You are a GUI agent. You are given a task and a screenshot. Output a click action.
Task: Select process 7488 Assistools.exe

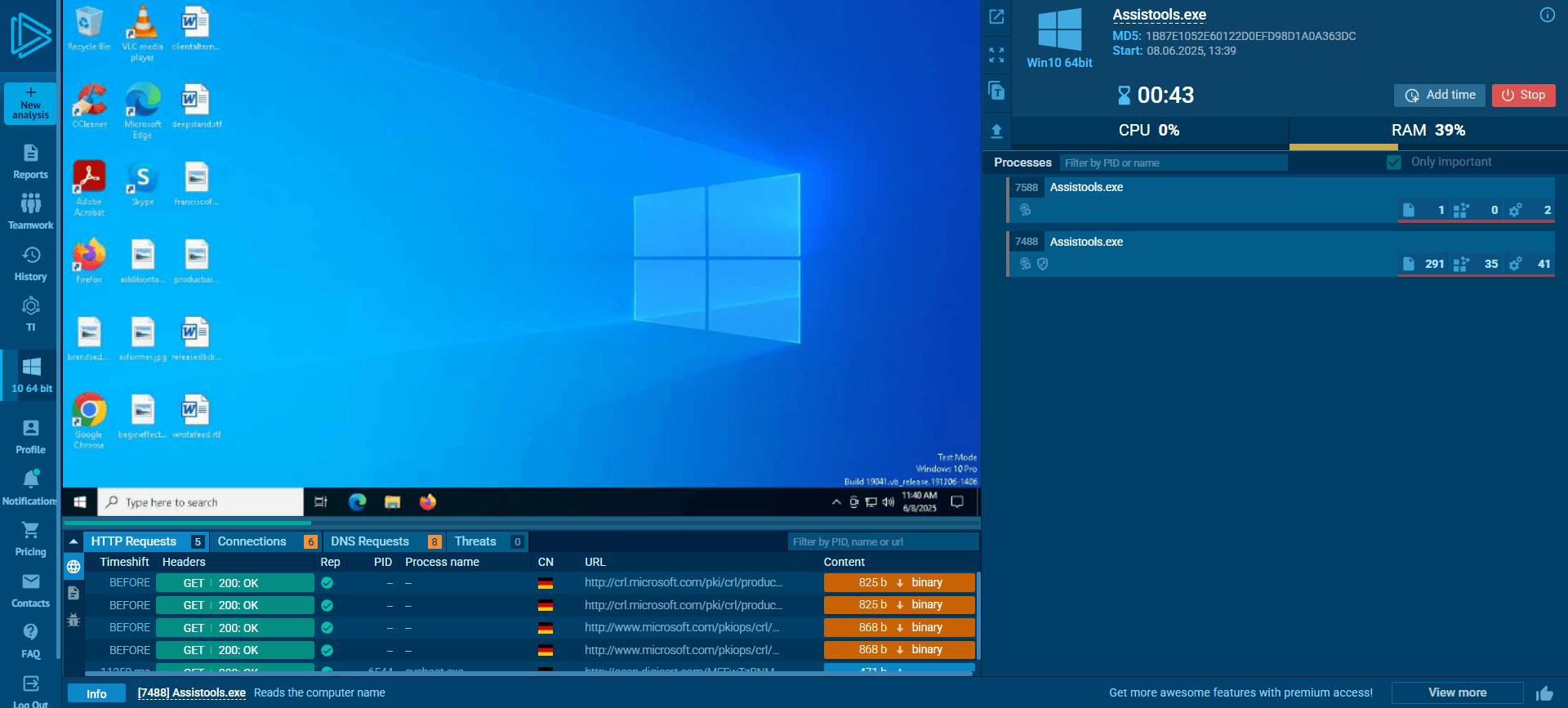[1281, 254]
